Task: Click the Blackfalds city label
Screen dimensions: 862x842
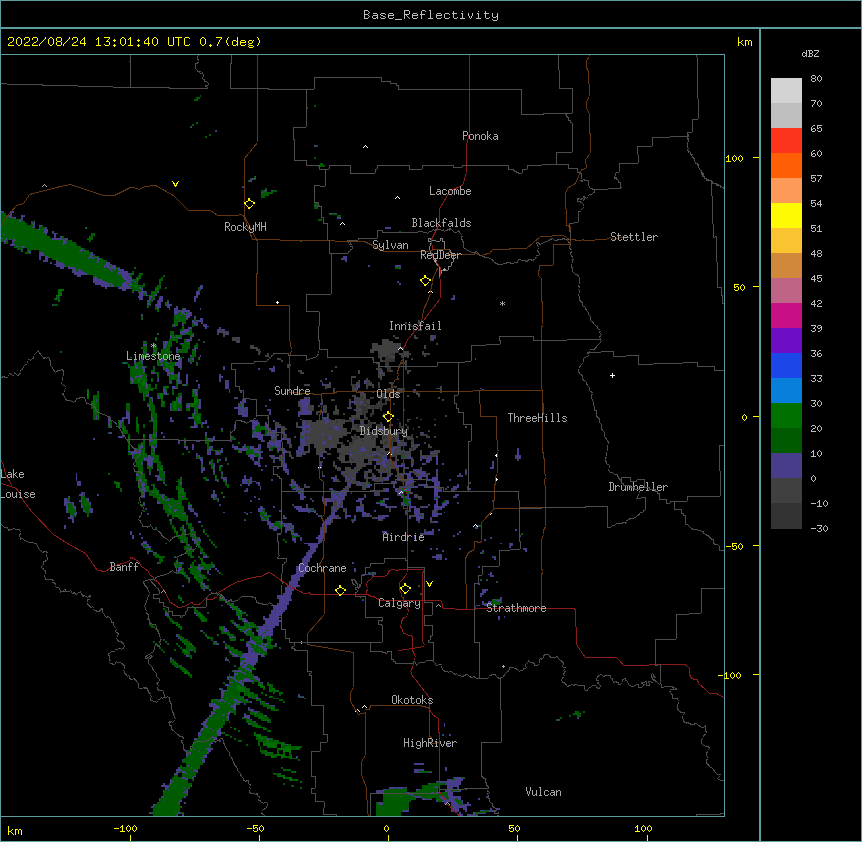Action: (441, 223)
